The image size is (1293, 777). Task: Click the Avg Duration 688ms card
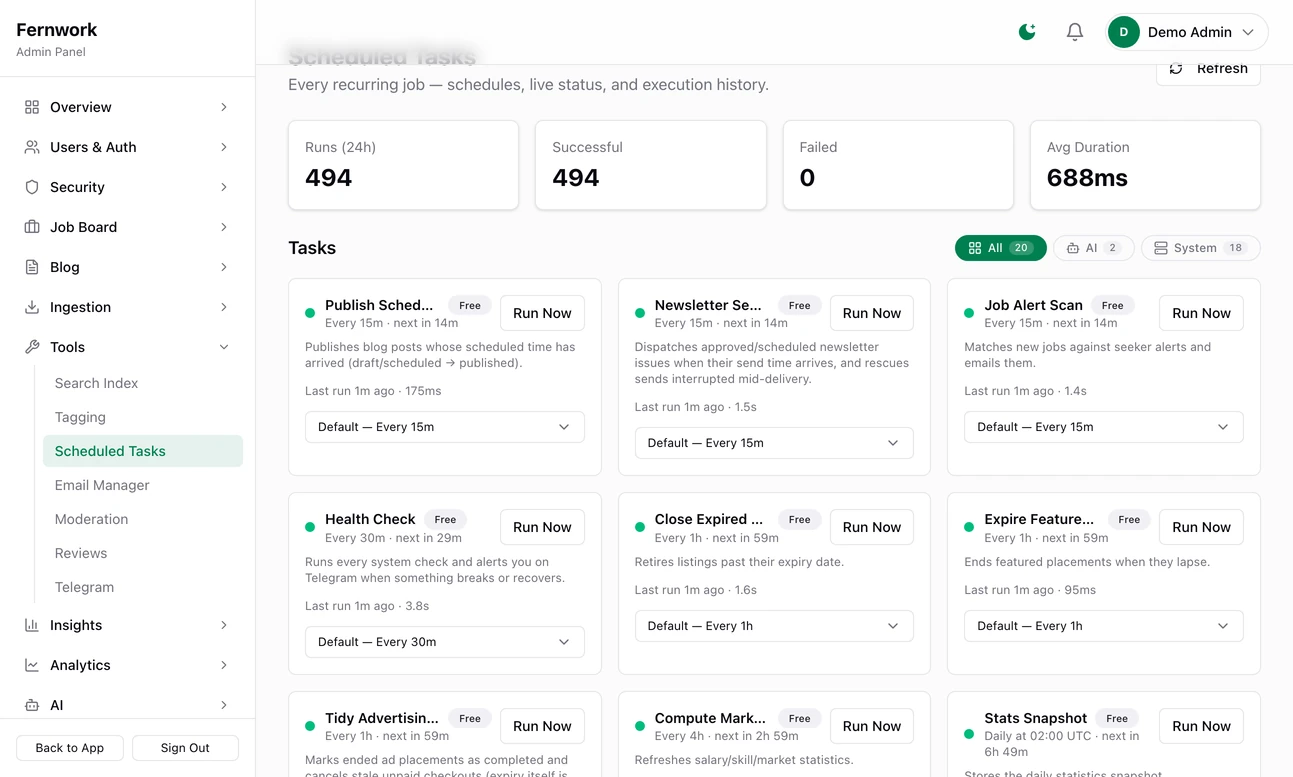(1145, 165)
